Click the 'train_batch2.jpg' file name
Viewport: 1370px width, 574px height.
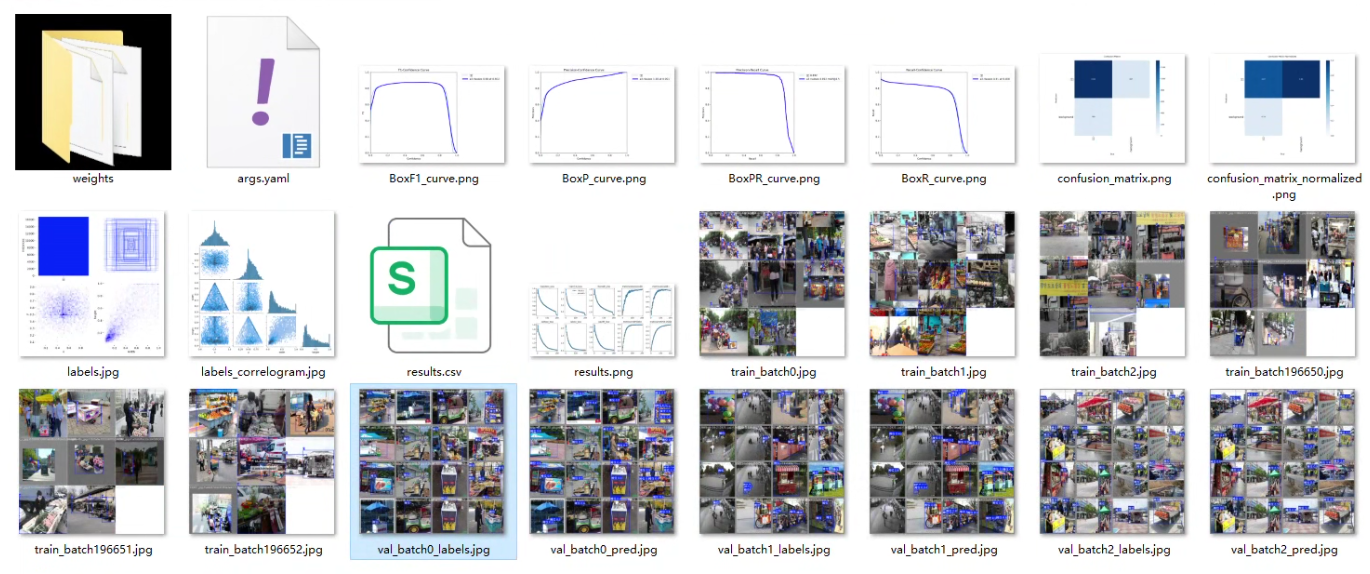coord(1113,372)
